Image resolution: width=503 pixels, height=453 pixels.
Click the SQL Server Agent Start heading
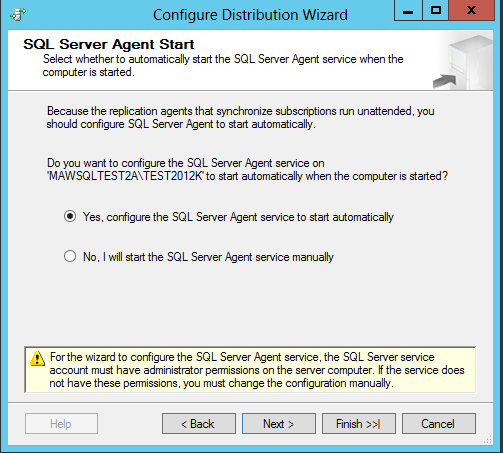tap(109, 44)
